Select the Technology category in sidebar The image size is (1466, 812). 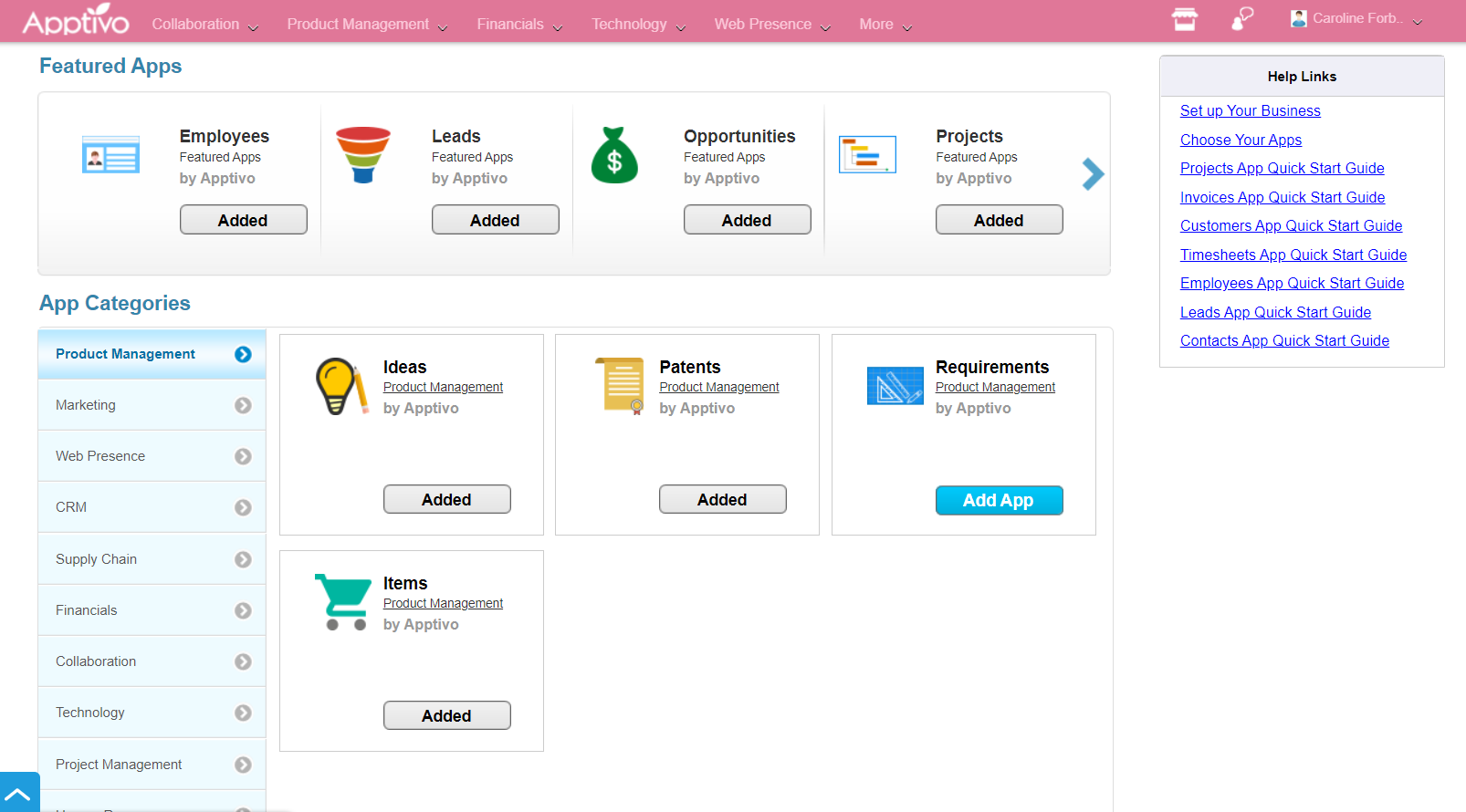coord(152,713)
